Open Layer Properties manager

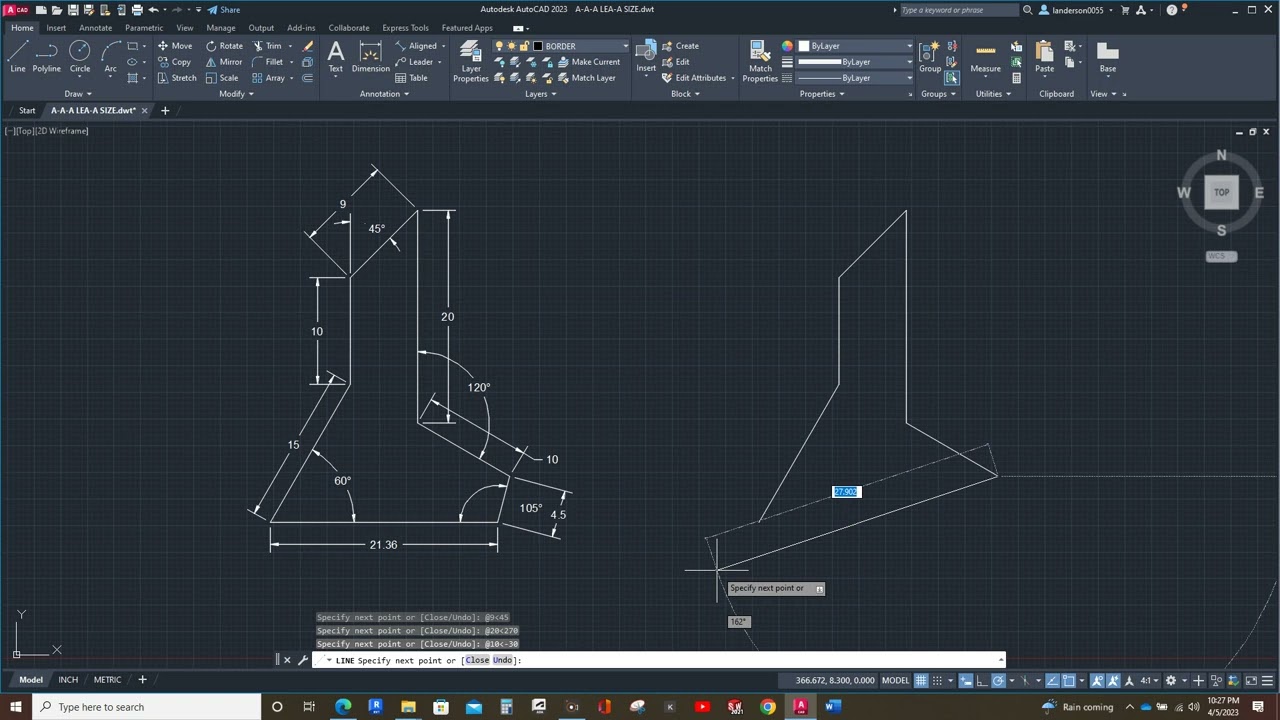(471, 60)
